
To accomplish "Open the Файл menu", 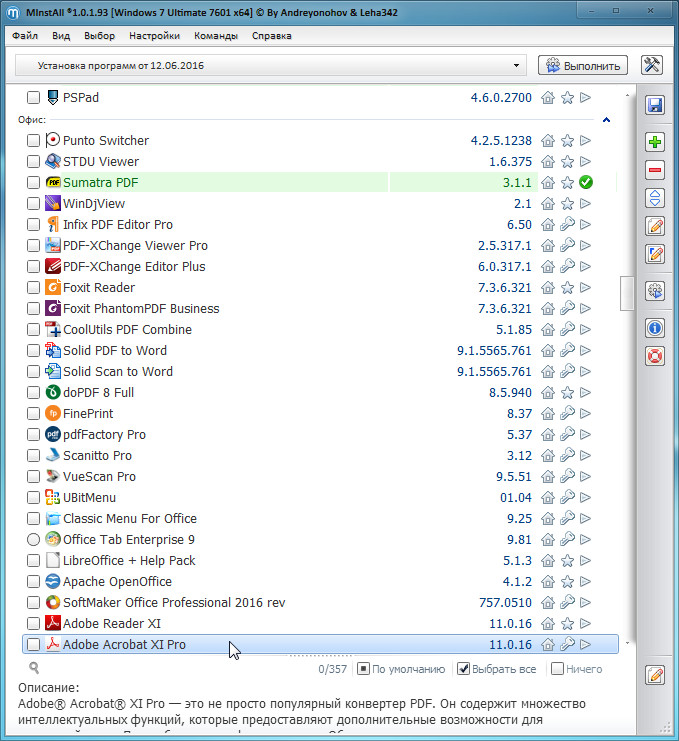I will tap(25, 36).
